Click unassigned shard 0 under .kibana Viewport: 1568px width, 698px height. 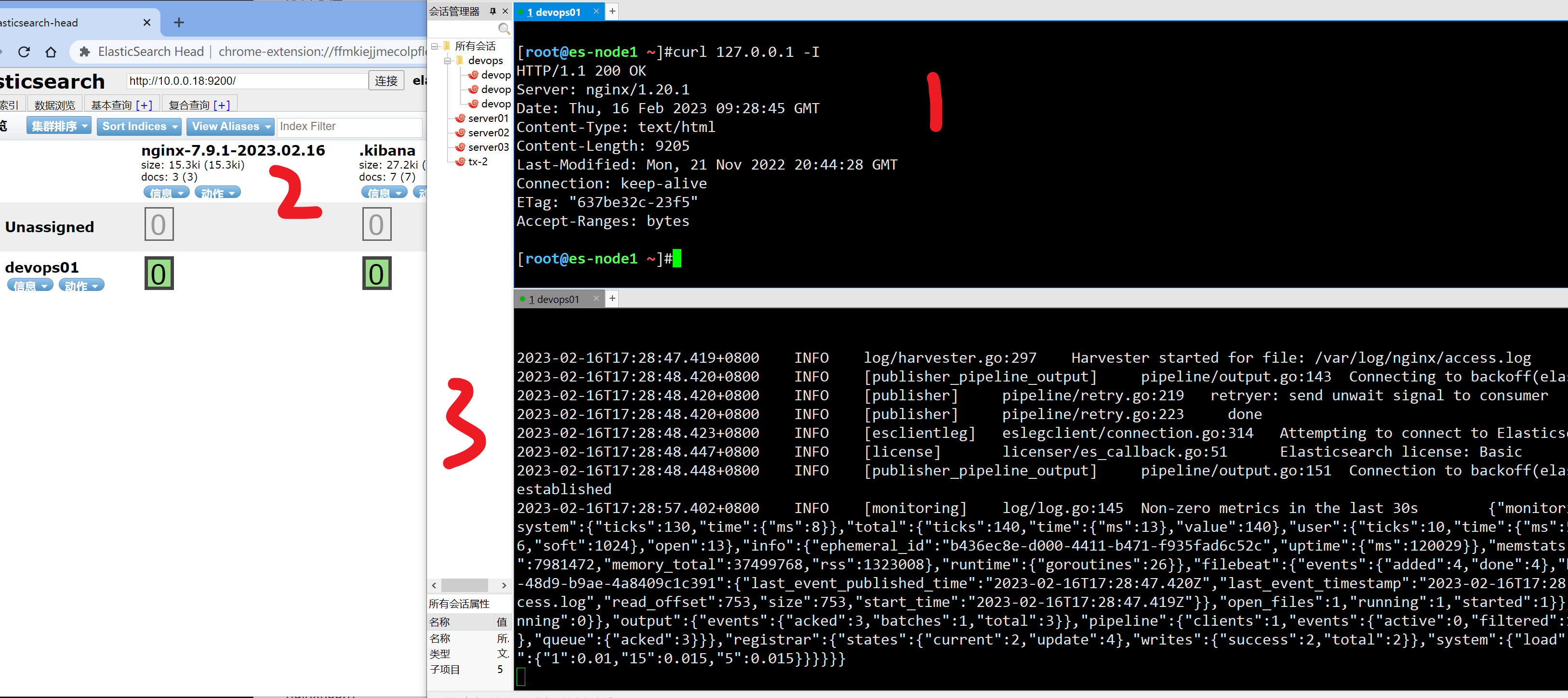(376, 224)
